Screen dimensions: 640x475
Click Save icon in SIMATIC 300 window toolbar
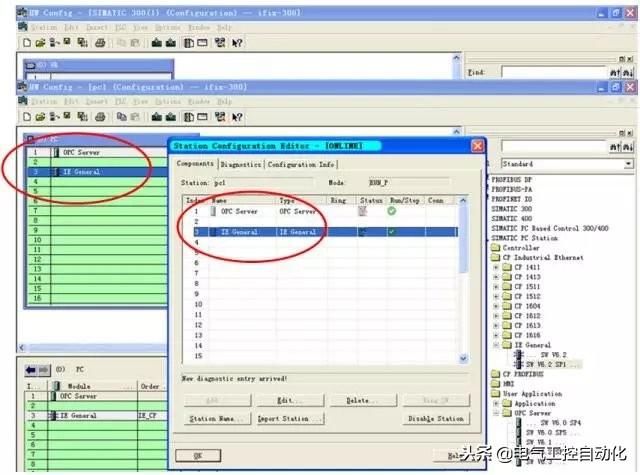point(67,42)
